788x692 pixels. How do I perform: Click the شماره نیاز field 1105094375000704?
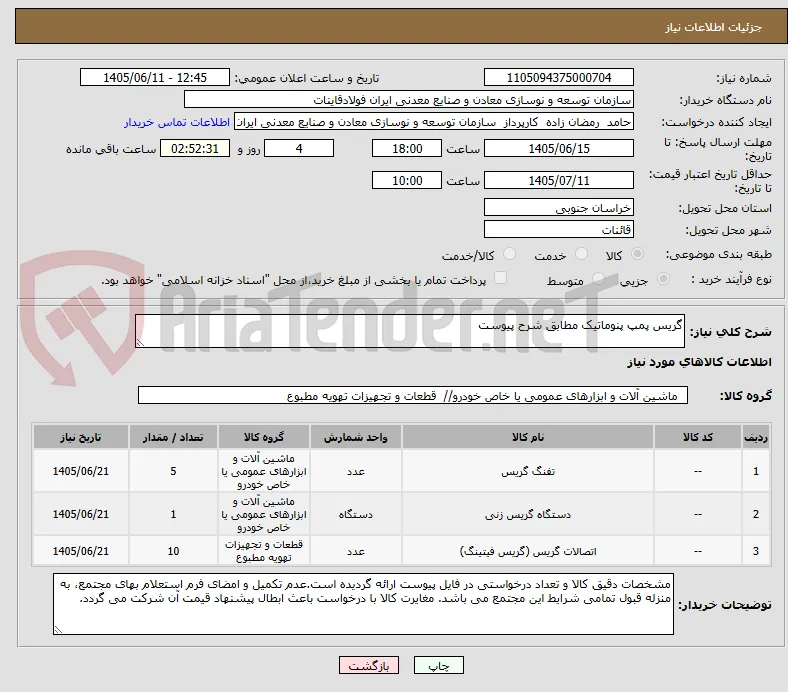(558, 78)
